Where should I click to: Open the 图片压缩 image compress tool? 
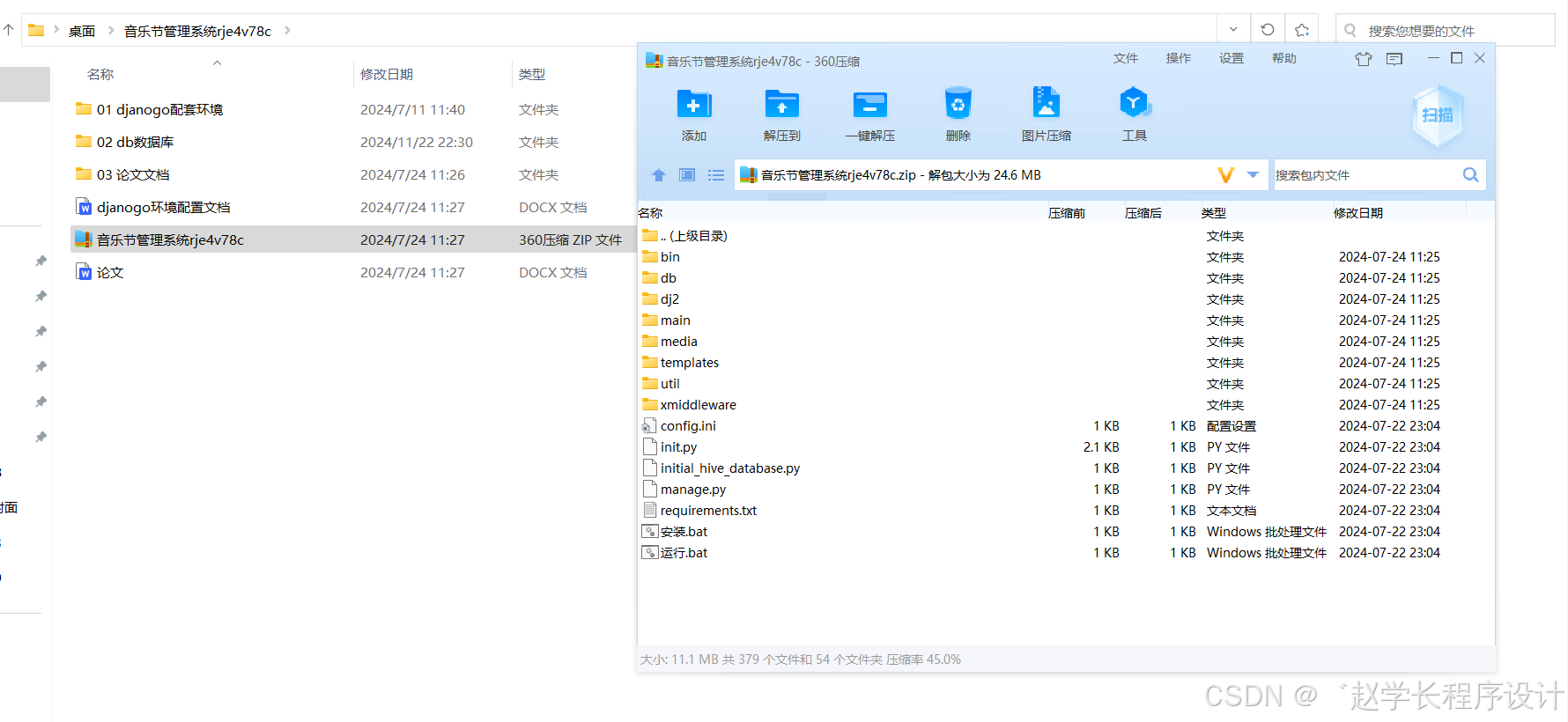[x=1046, y=103]
